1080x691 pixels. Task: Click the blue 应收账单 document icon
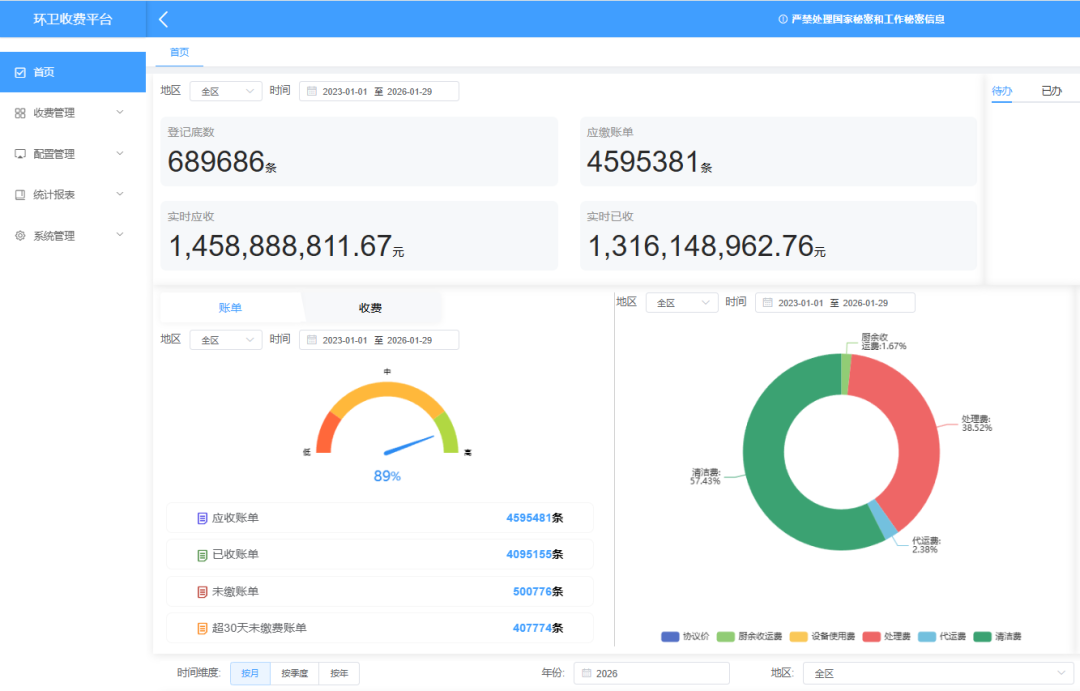[202, 518]
